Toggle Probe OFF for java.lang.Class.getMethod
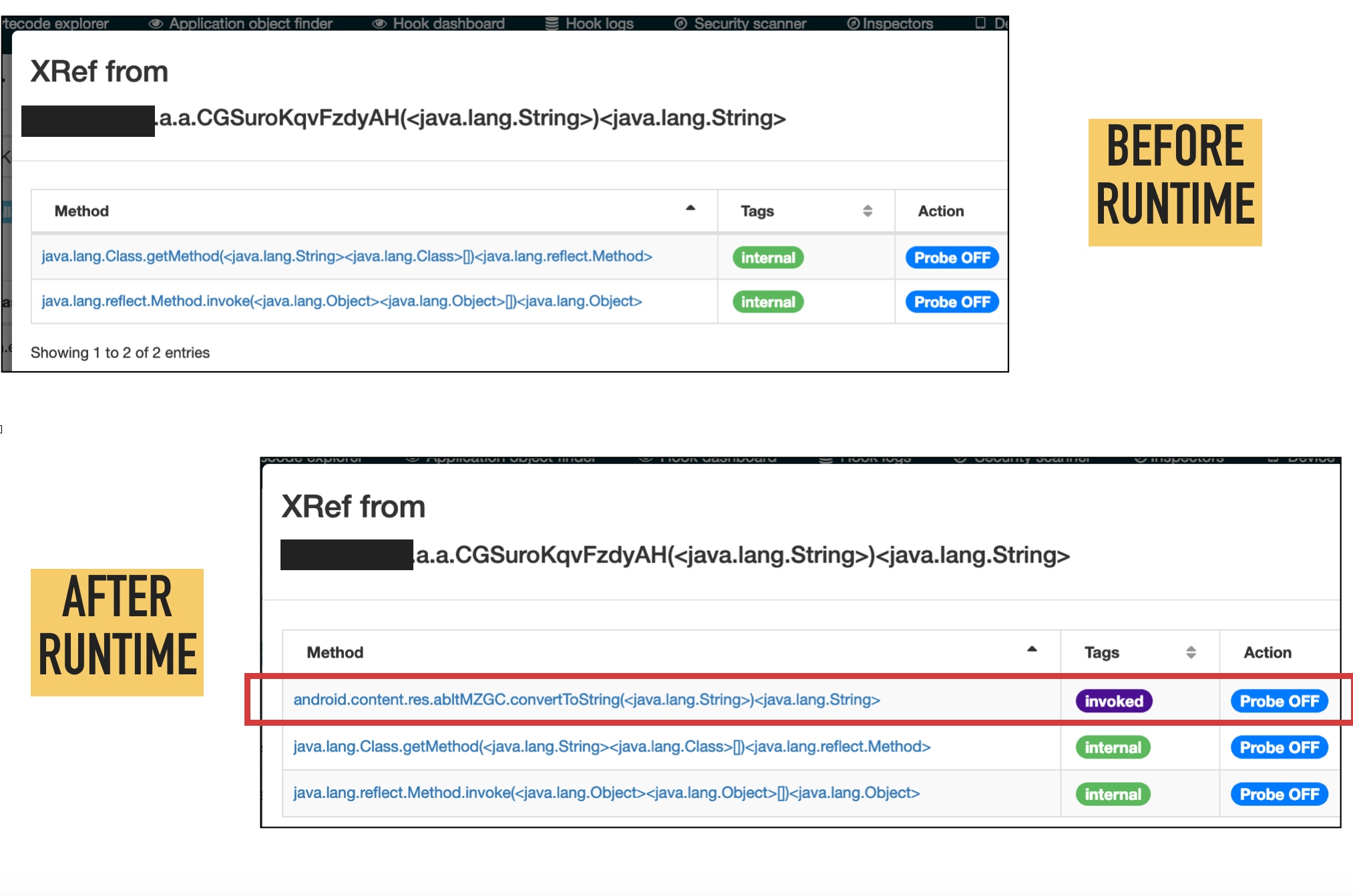1353x896 pixels. click(x=955, y=256)
